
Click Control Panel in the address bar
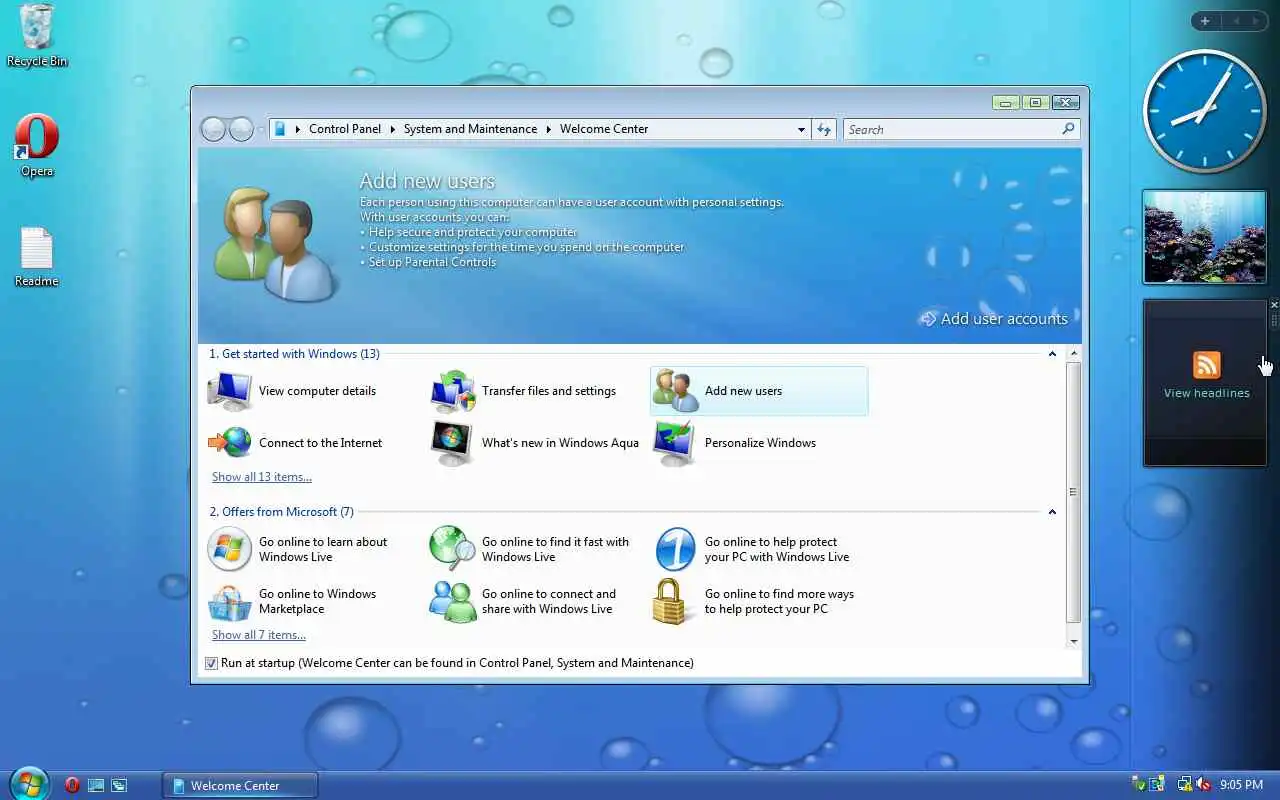click(345, 129)
